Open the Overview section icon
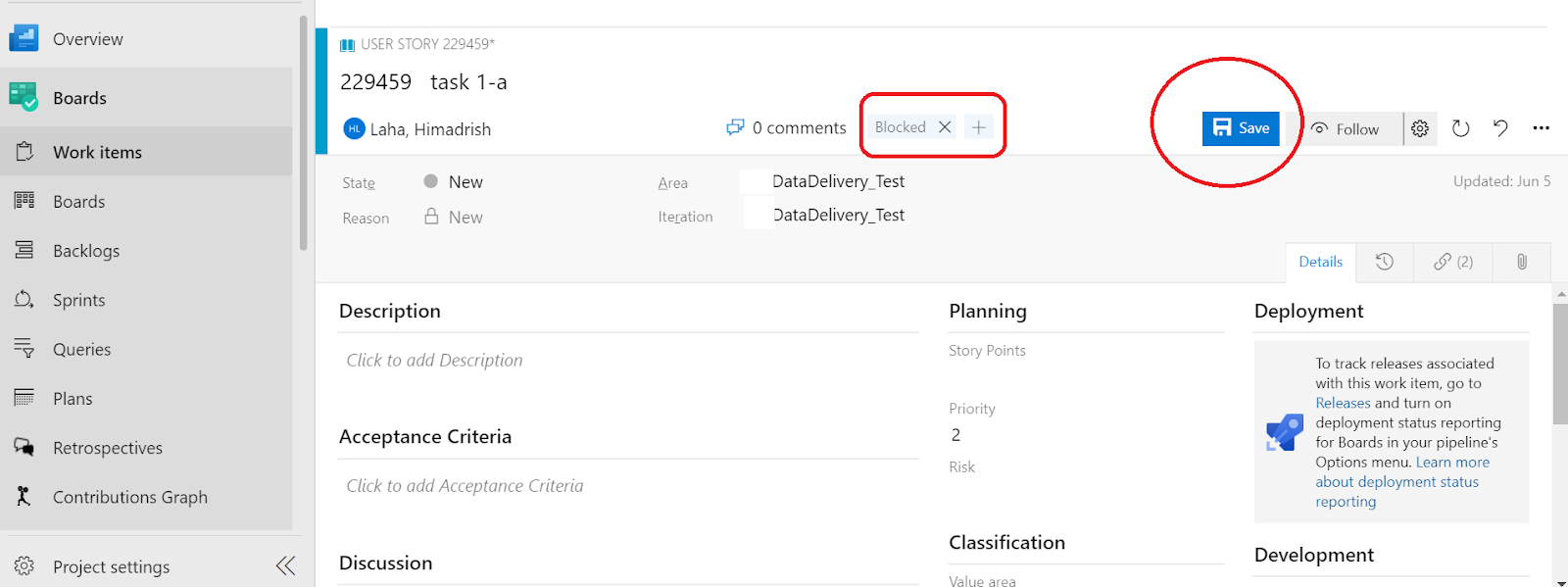This screenshot has height=587, width=1568. click(24, 38)
